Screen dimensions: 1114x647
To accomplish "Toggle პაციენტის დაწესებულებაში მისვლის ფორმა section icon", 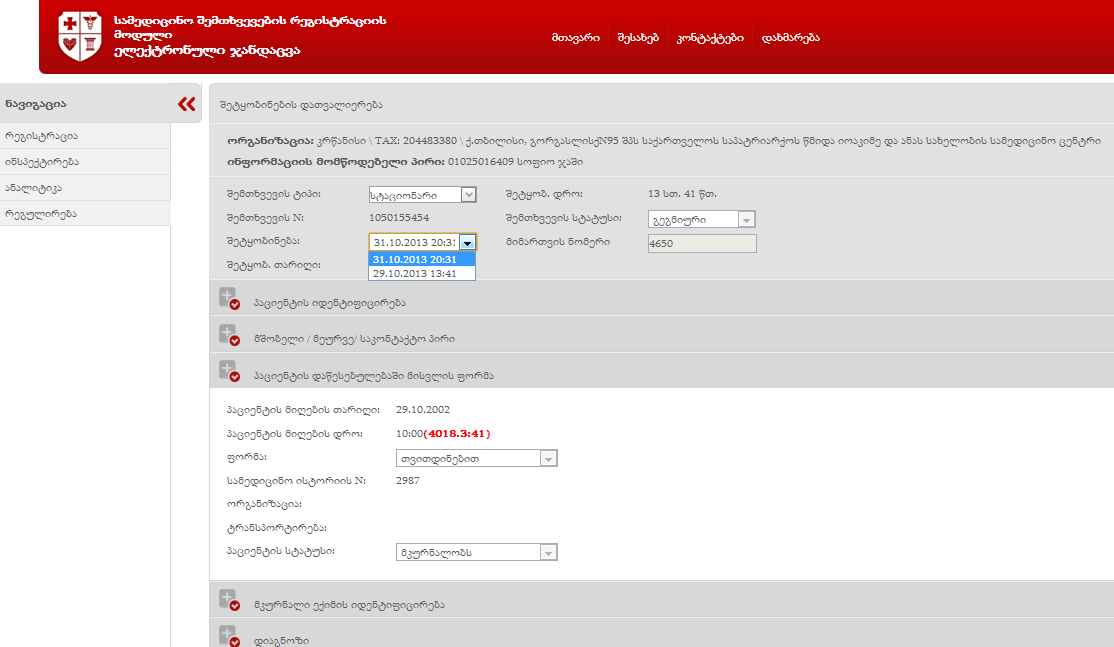I will point(229,374).
